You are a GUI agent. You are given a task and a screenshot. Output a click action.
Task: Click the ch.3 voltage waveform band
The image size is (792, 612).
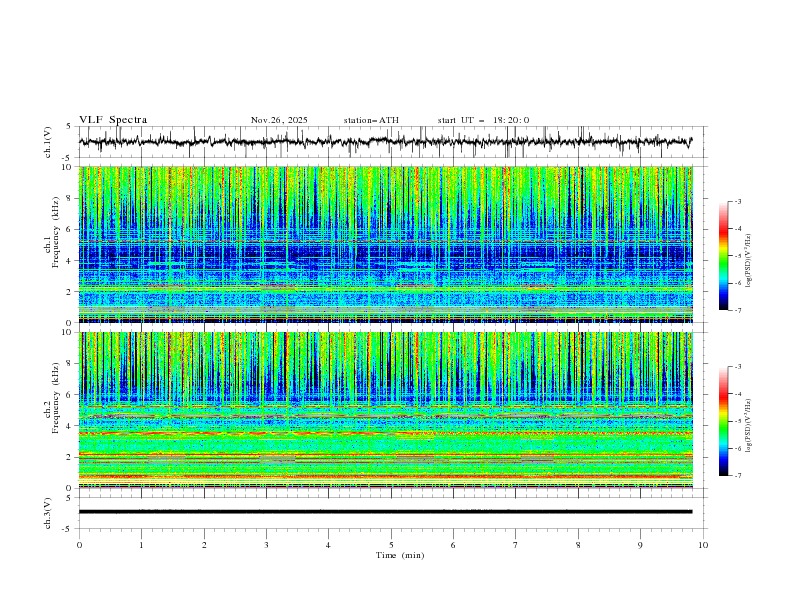(x=385, y=512)
